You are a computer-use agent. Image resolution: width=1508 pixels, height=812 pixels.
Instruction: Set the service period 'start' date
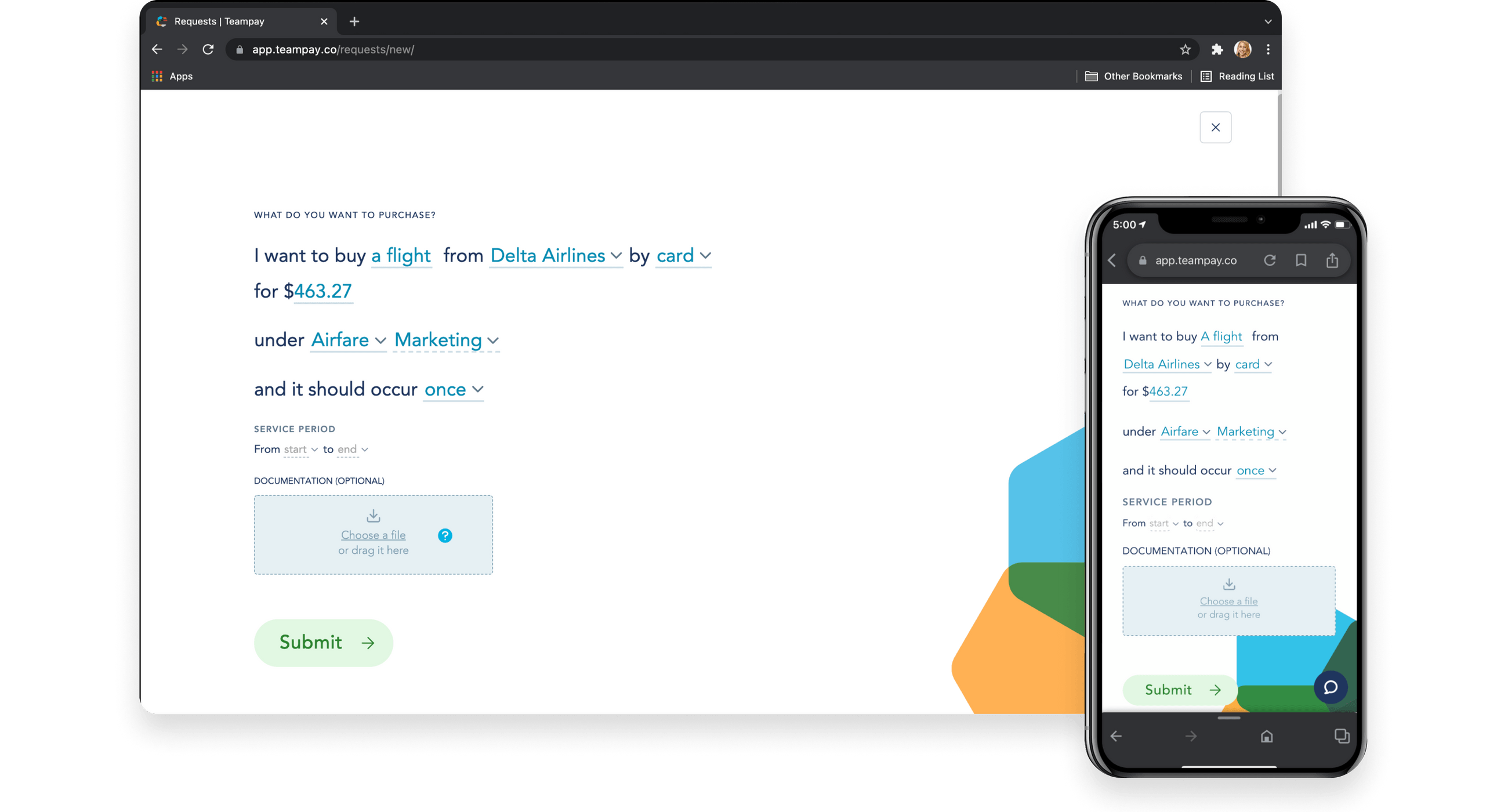[295, 449]
